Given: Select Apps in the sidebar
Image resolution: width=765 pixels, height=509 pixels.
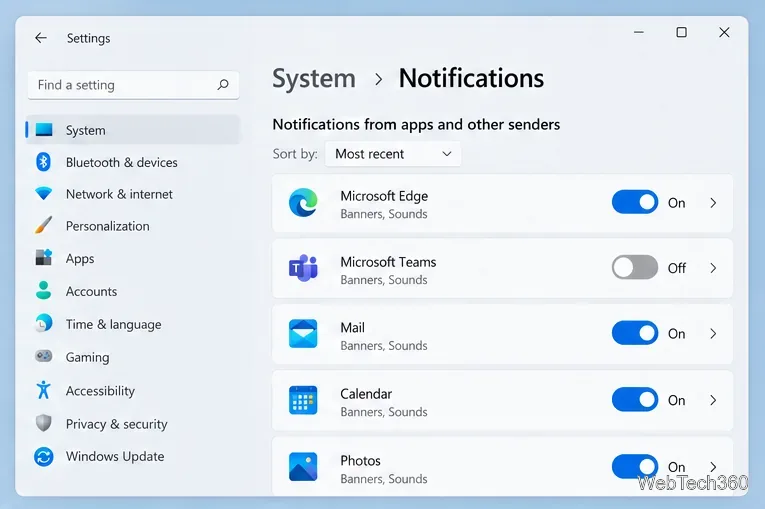Looking at the screenshot, I should (x=133, y=258).
